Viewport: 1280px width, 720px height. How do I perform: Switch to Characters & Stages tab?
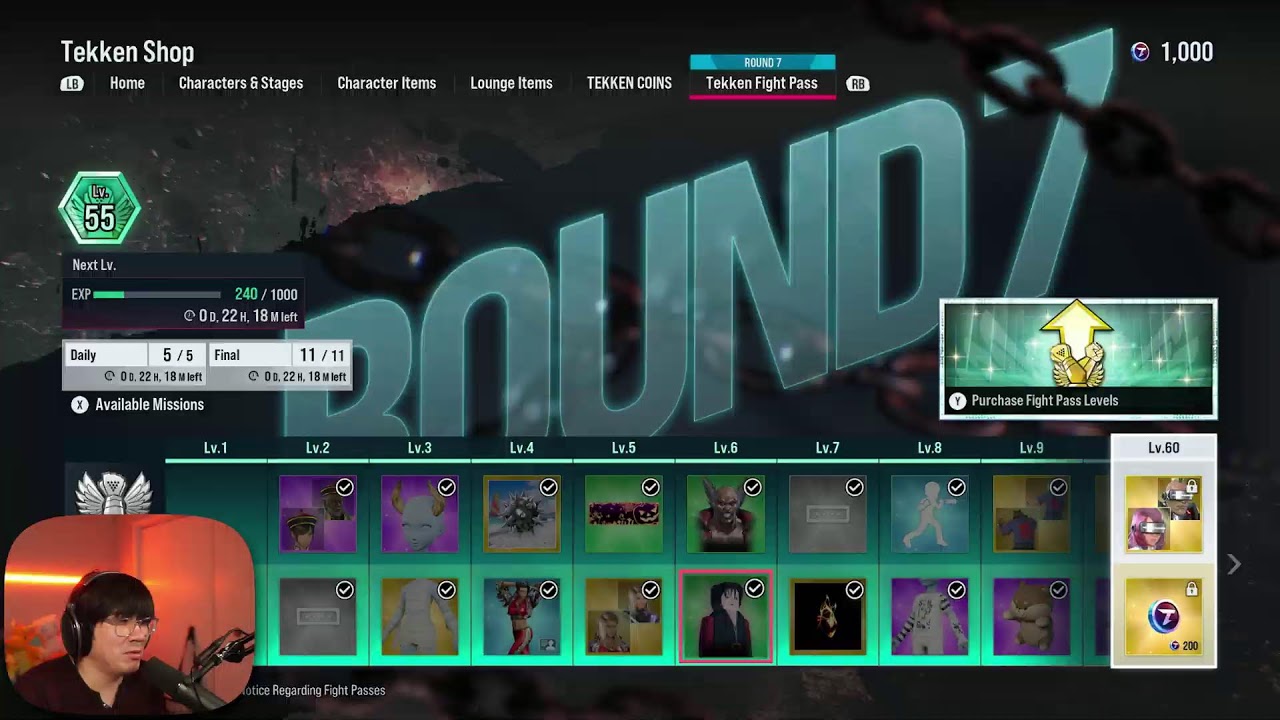coord(241,83)
